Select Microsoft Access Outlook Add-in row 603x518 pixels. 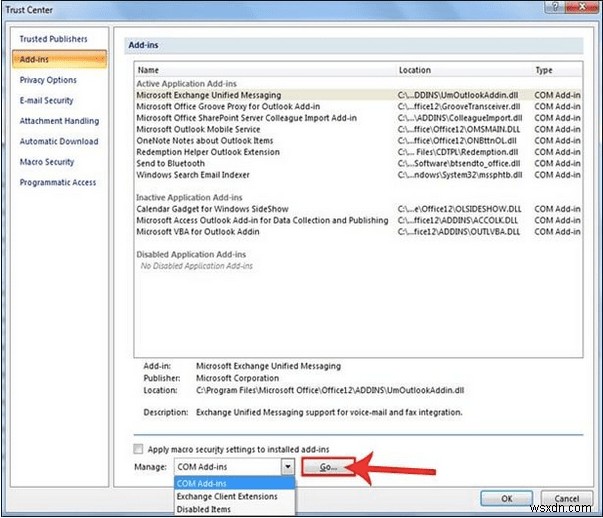click(358, 220)
